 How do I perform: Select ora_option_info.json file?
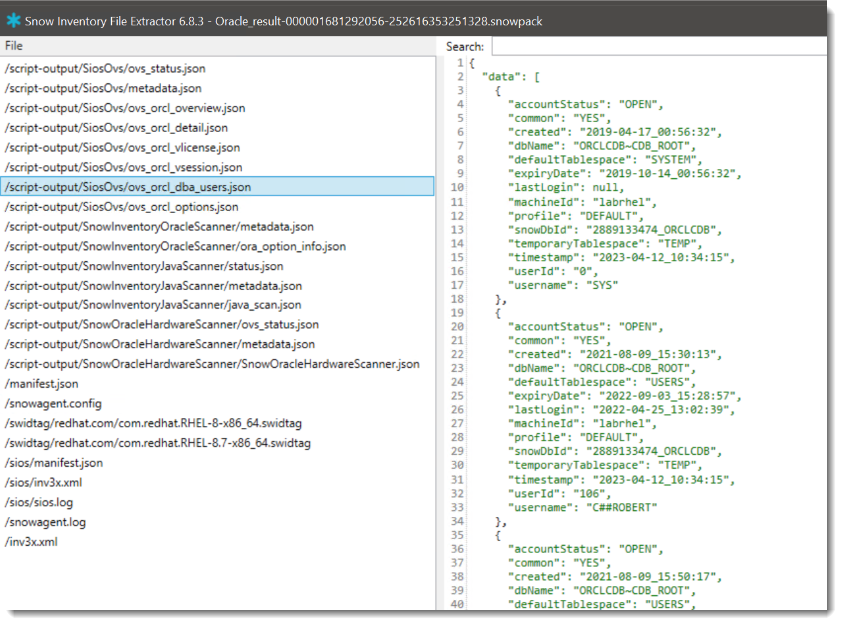coord(175,246)
